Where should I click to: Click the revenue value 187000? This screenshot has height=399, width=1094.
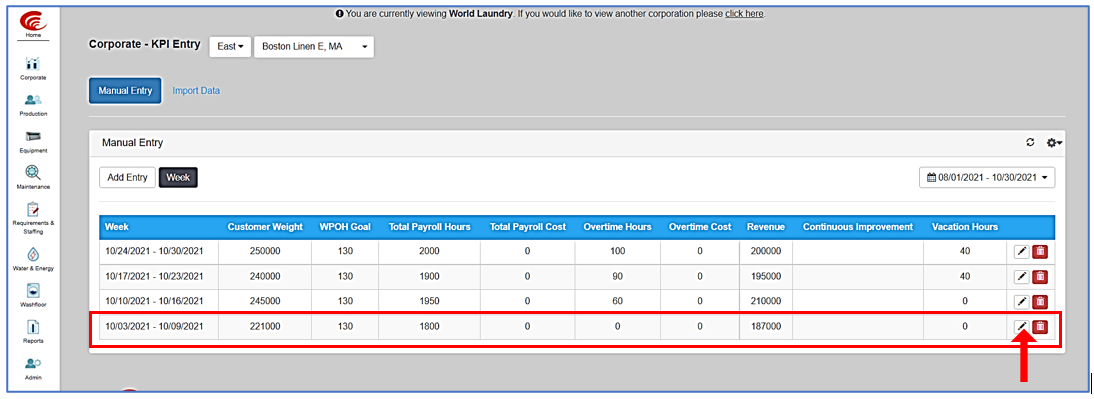click(766, 326)
